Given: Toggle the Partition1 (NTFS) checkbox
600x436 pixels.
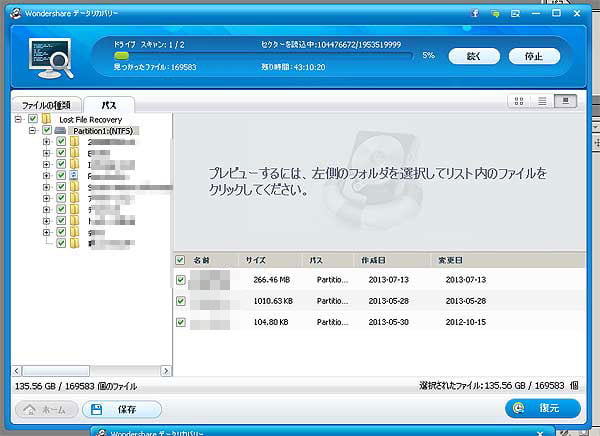Looking at the screenshot, I should point(47,130).
